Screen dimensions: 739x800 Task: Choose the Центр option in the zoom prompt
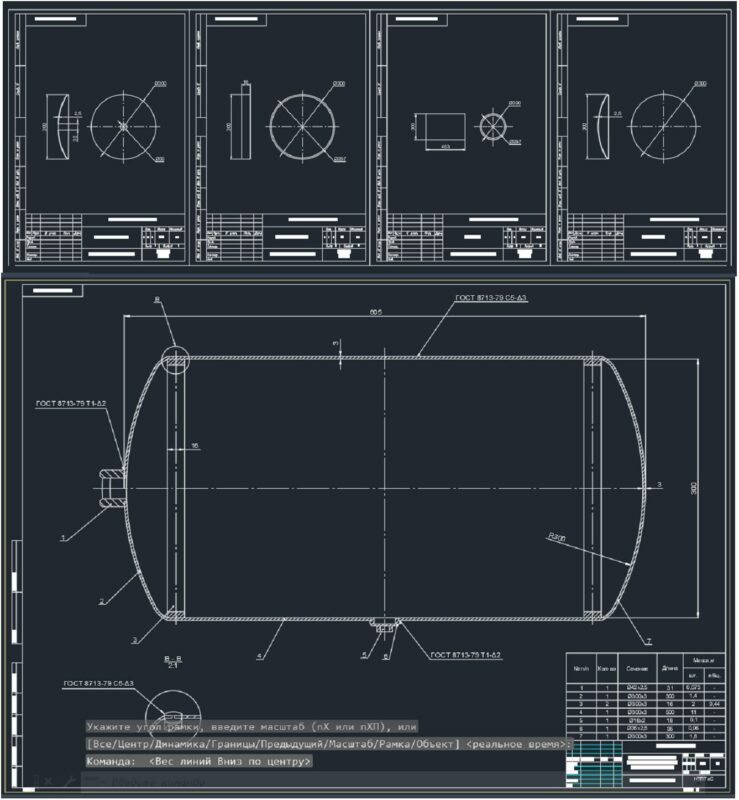point(134,744)
